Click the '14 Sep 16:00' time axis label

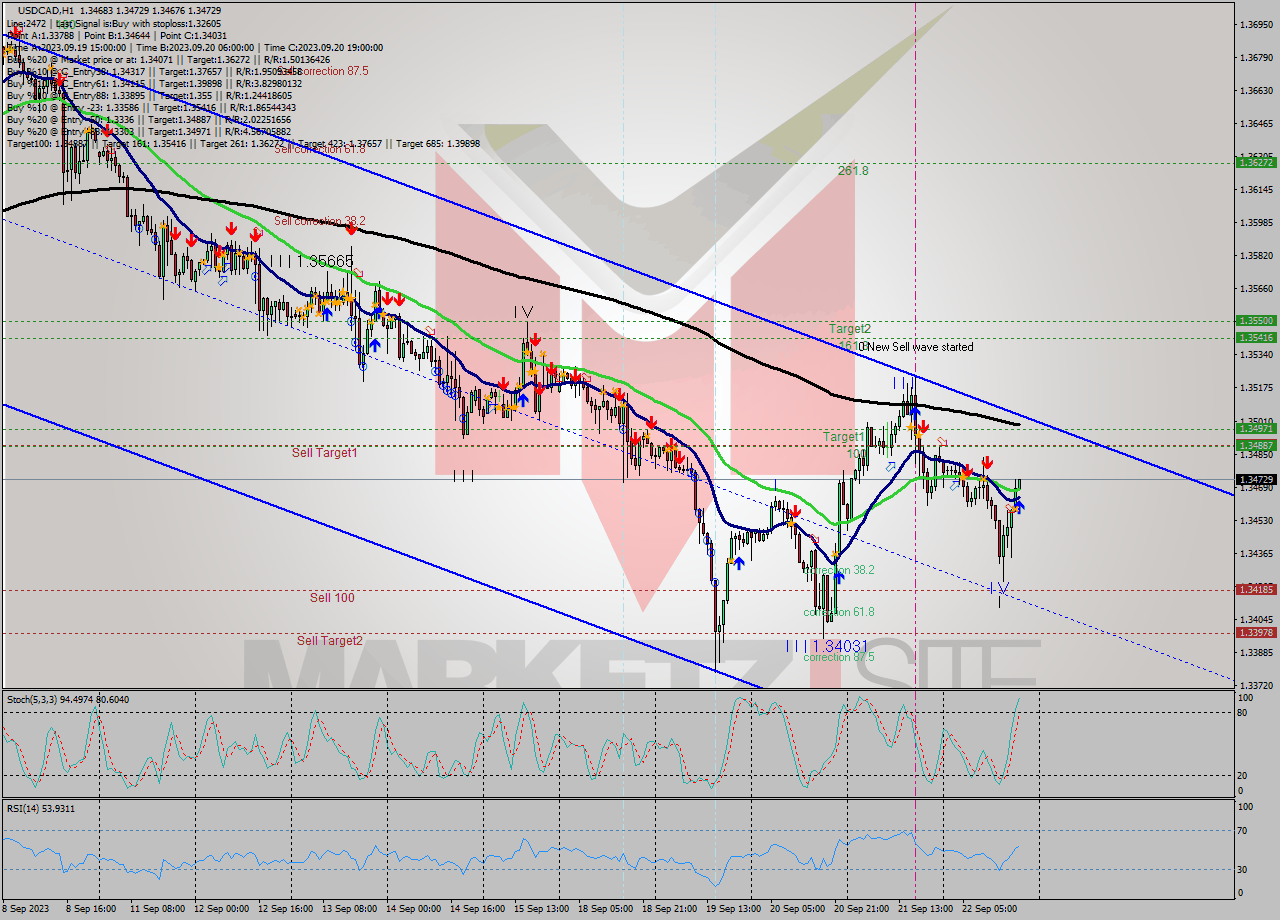(476, 909)
